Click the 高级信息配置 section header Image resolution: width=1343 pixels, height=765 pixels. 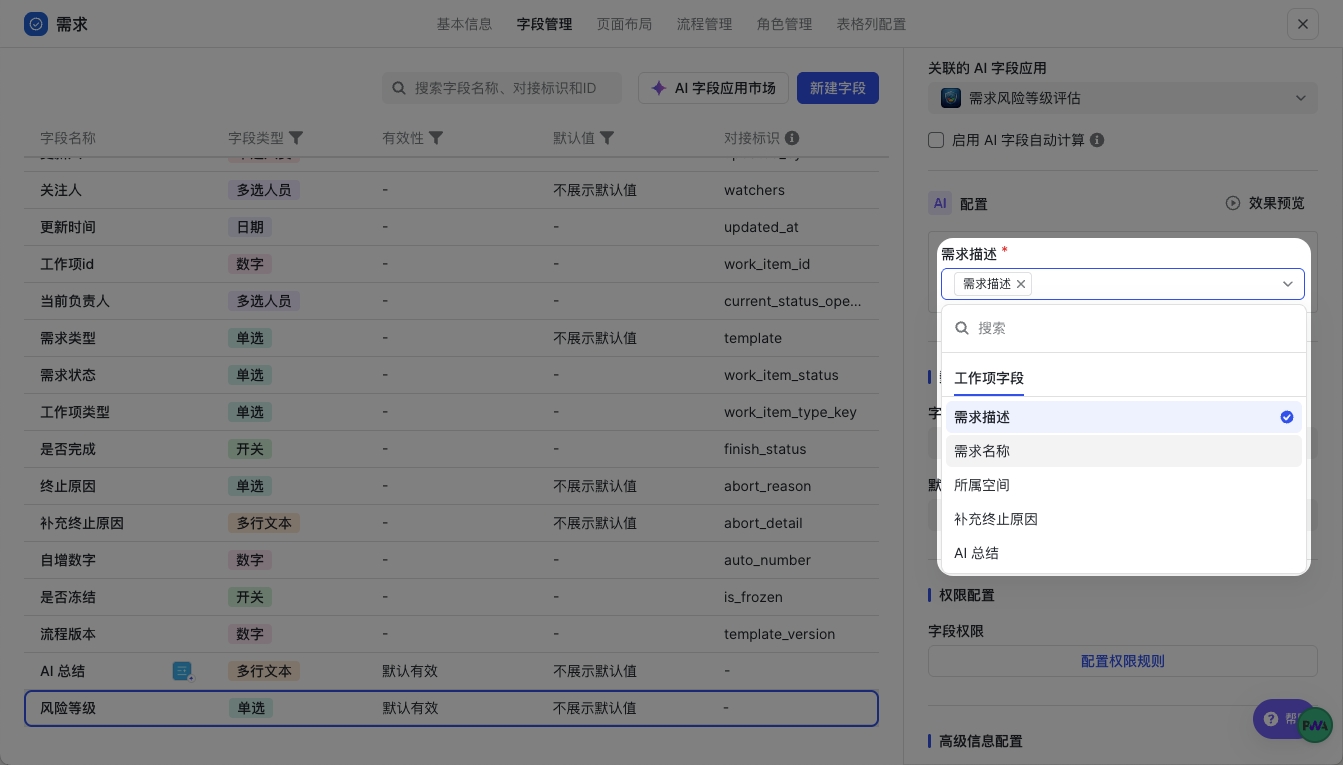(x=980, y=741)
